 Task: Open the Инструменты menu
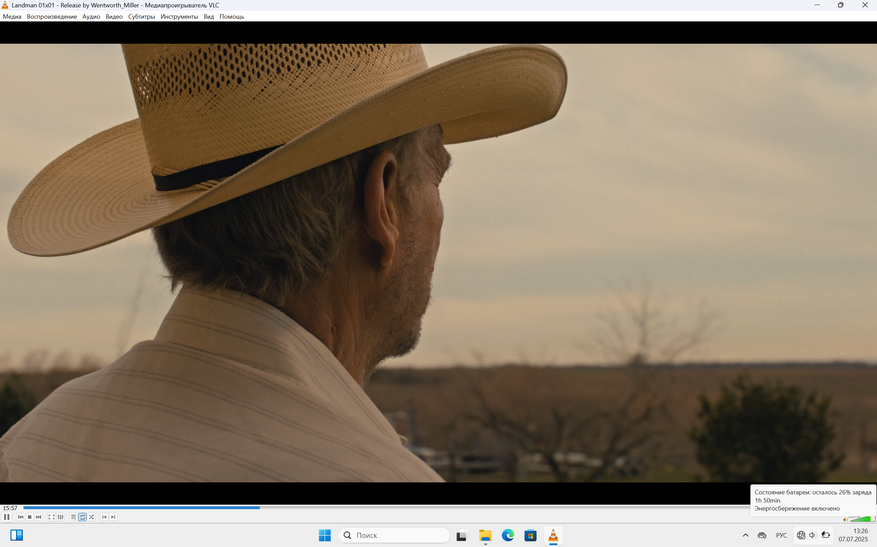(179, 17)
